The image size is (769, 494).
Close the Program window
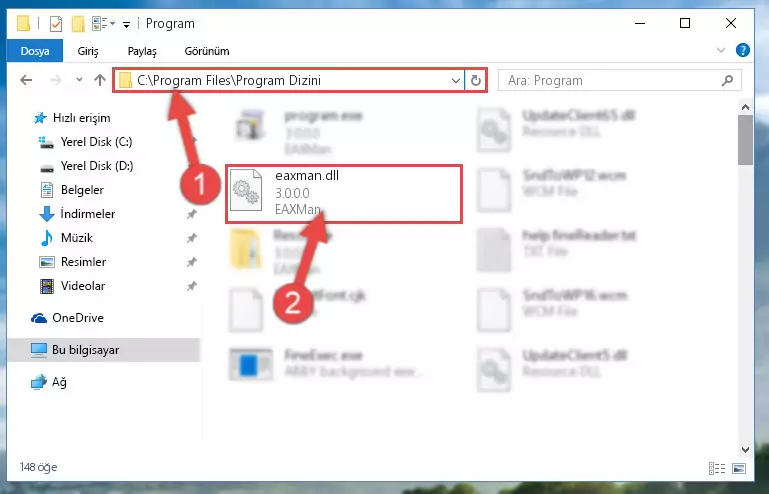point(731,23)
